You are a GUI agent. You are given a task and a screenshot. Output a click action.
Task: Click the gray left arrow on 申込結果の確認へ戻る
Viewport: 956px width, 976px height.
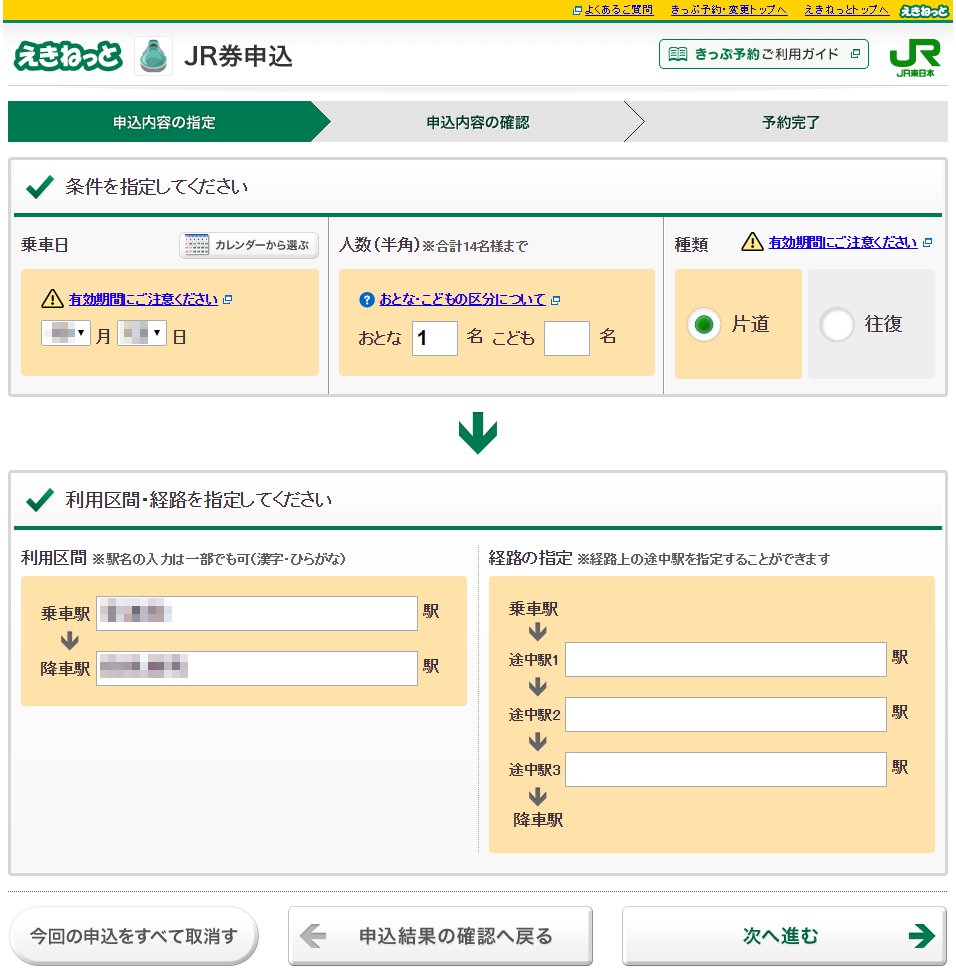tap(313, 936)
